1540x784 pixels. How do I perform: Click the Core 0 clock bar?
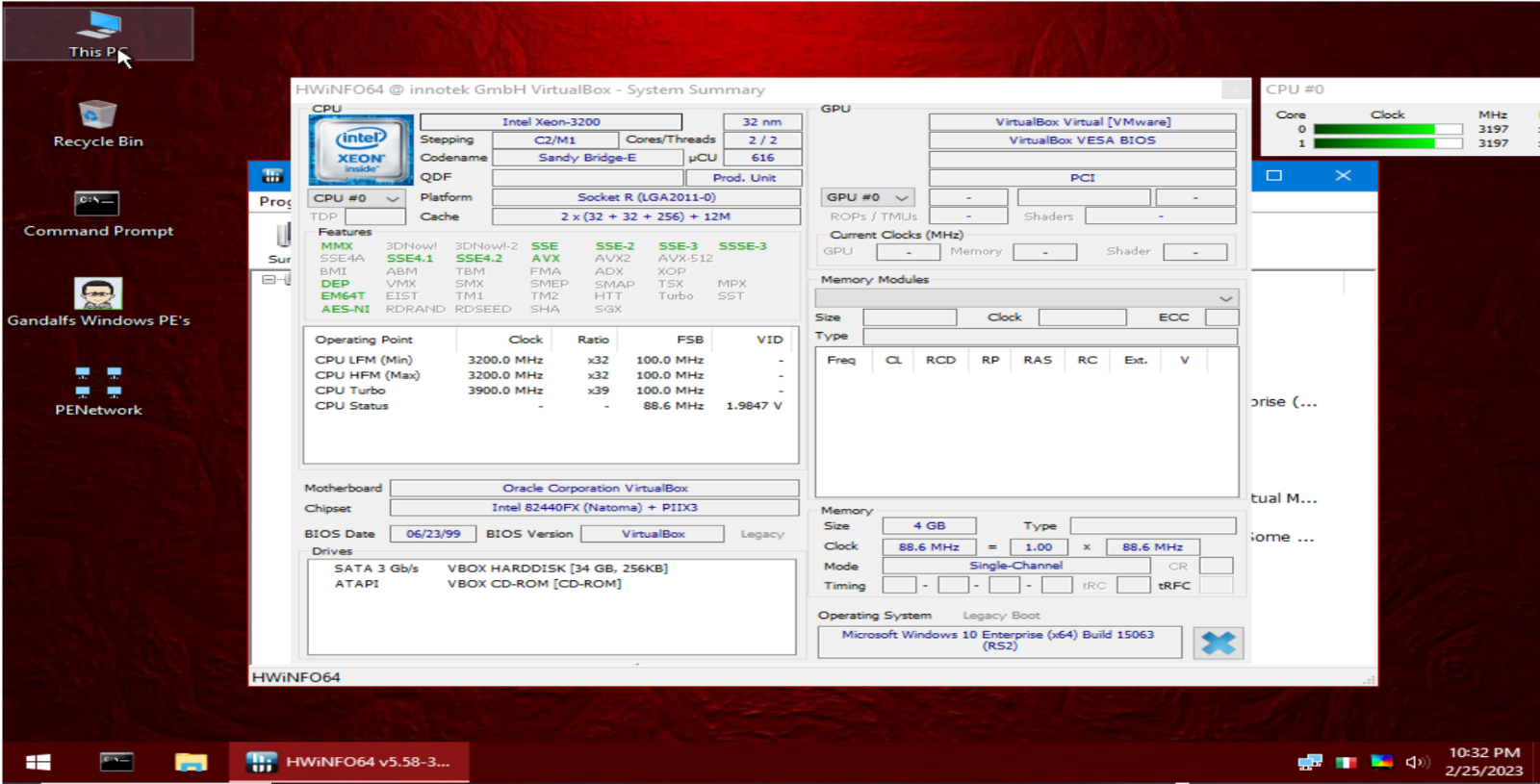(1387, 129)
